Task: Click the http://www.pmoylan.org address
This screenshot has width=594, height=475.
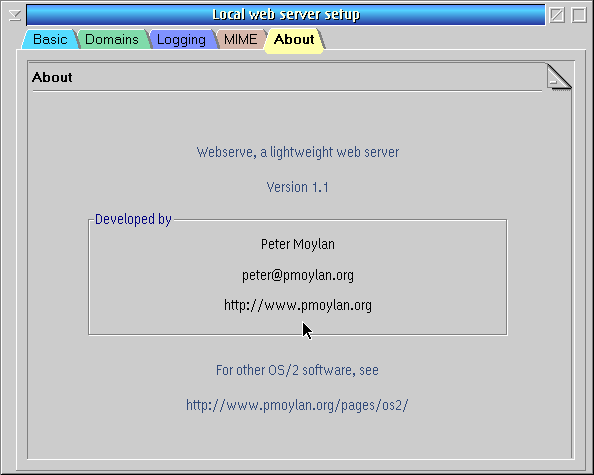Action: (298, 305)
